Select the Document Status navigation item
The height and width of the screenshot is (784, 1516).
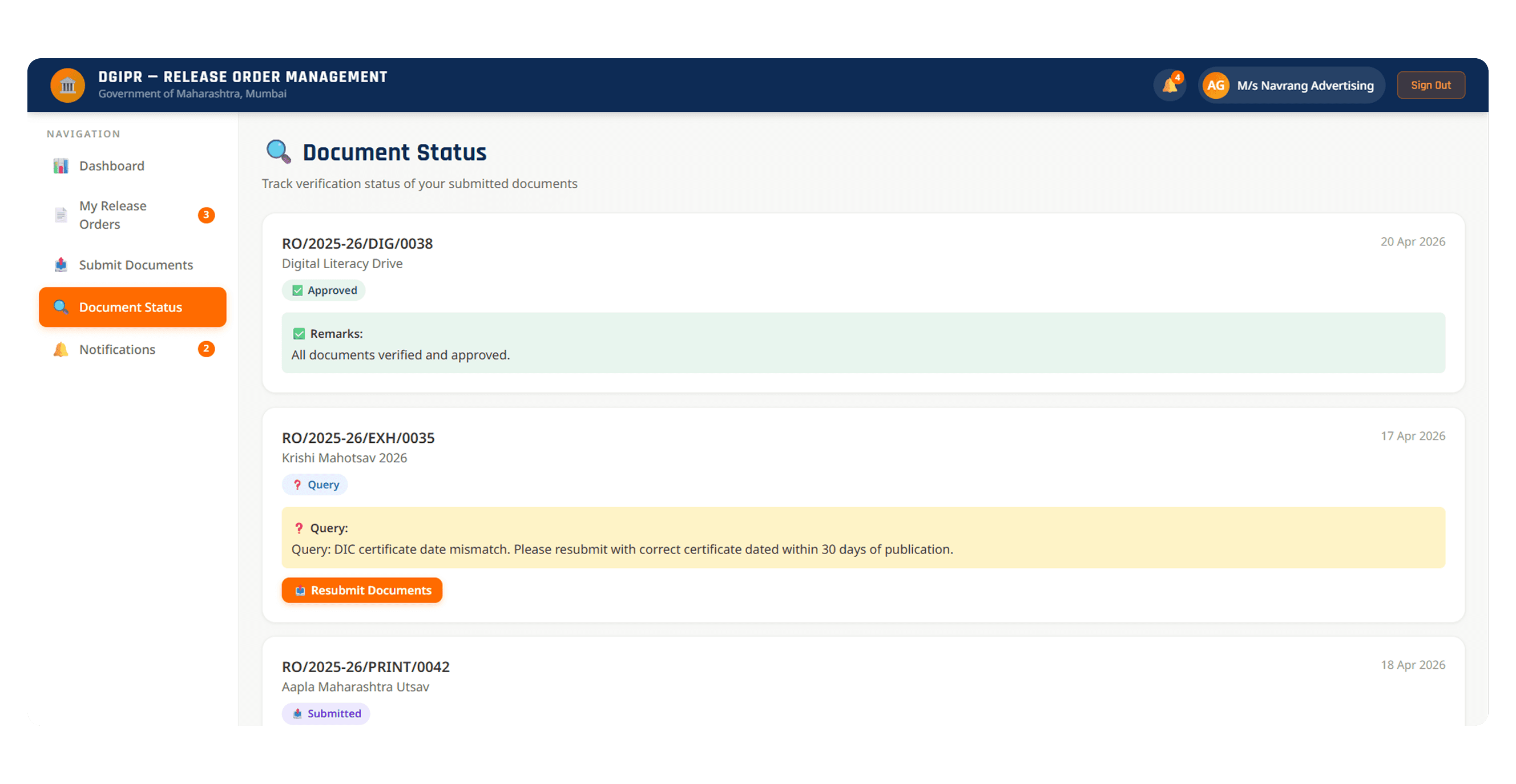pos(132,307)
